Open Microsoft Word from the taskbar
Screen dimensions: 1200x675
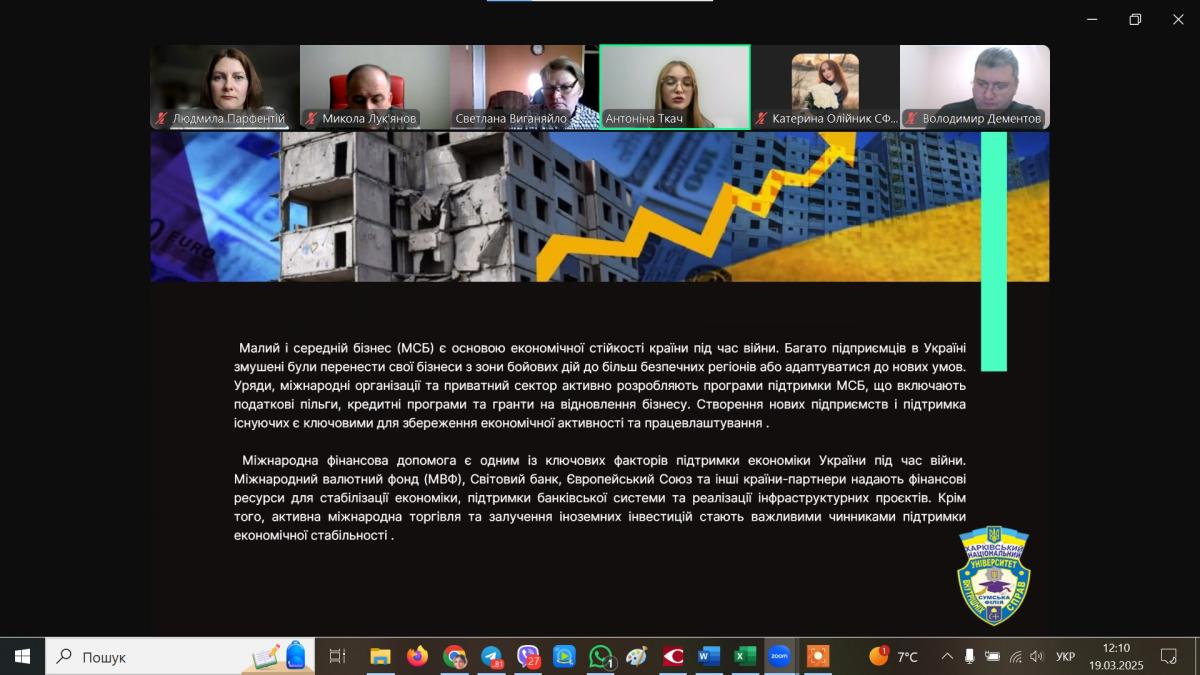coord(709,656)
